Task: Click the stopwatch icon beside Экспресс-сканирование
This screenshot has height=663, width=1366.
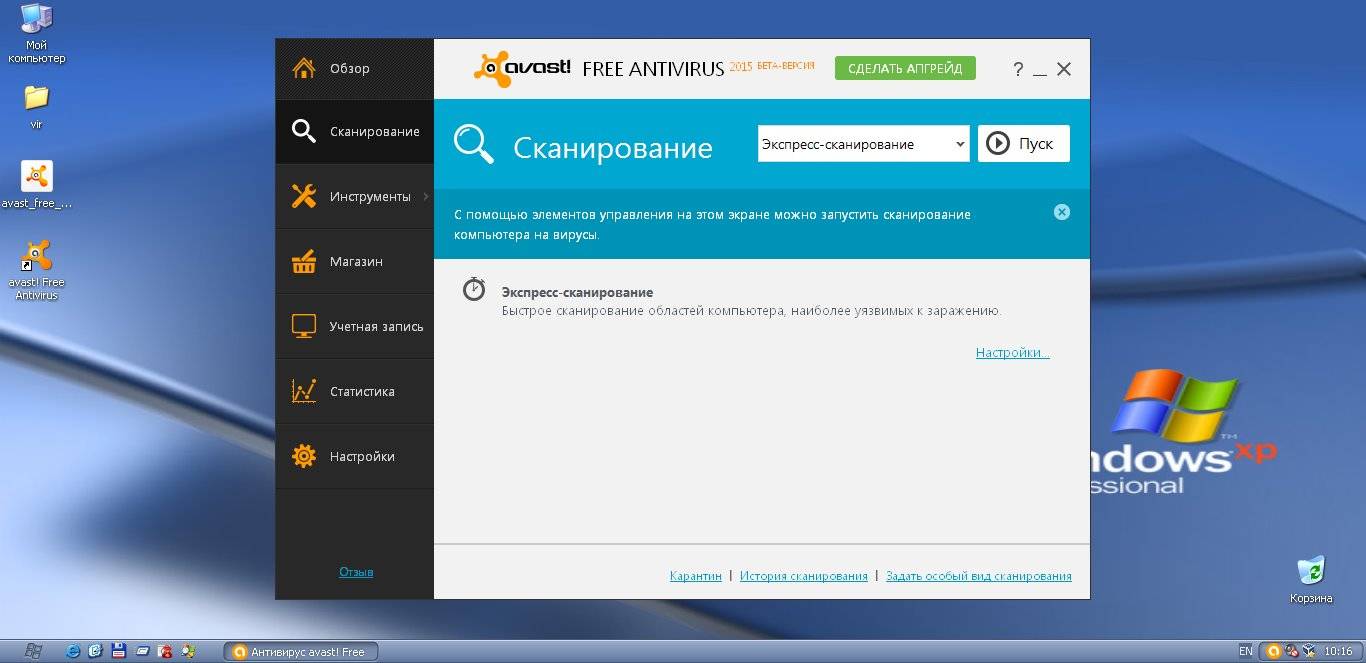Action: [474, 290]
